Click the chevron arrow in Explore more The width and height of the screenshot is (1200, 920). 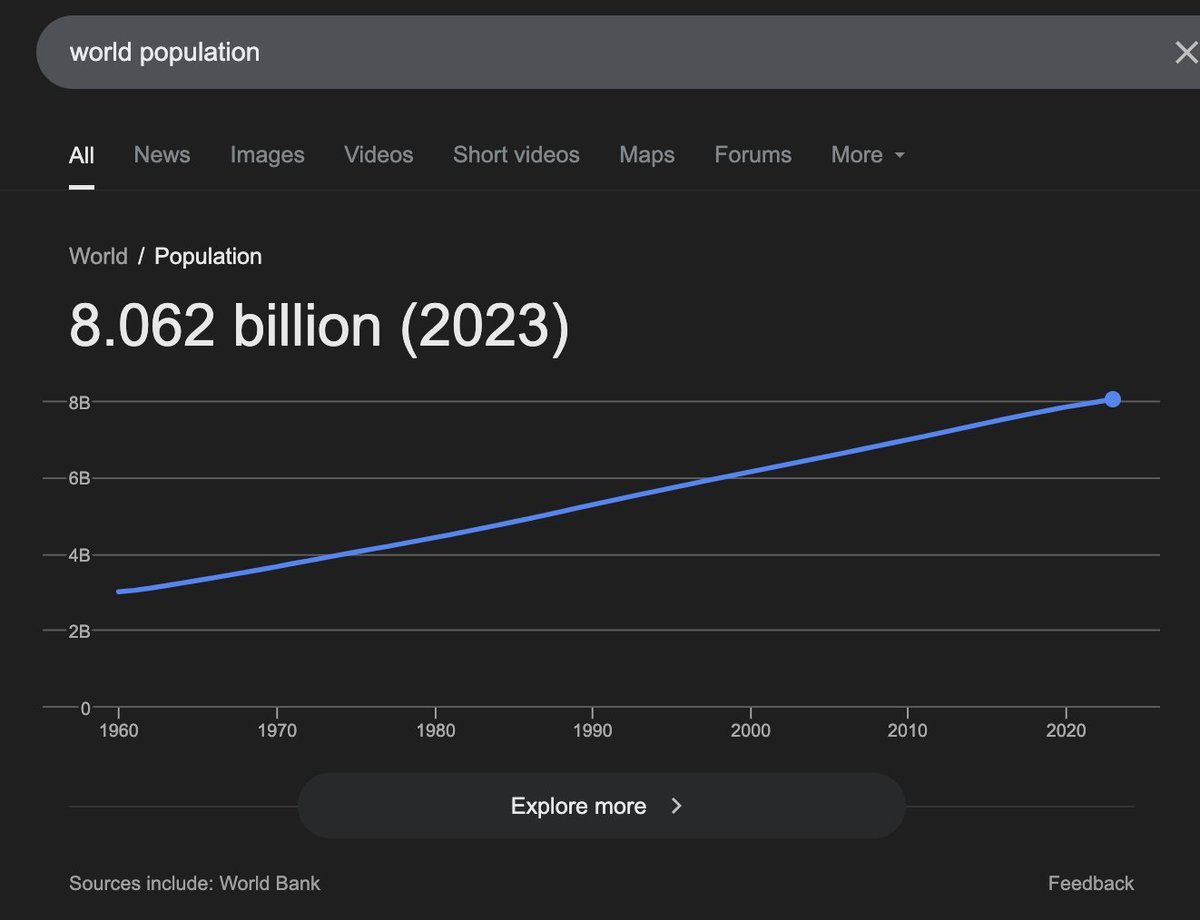(x=677, y=806)
